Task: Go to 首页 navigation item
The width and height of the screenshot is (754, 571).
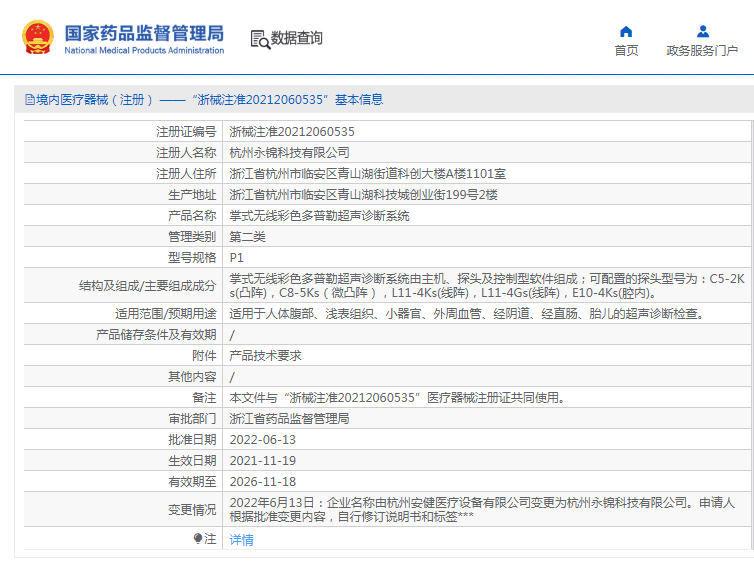Action: click(626, 51)
